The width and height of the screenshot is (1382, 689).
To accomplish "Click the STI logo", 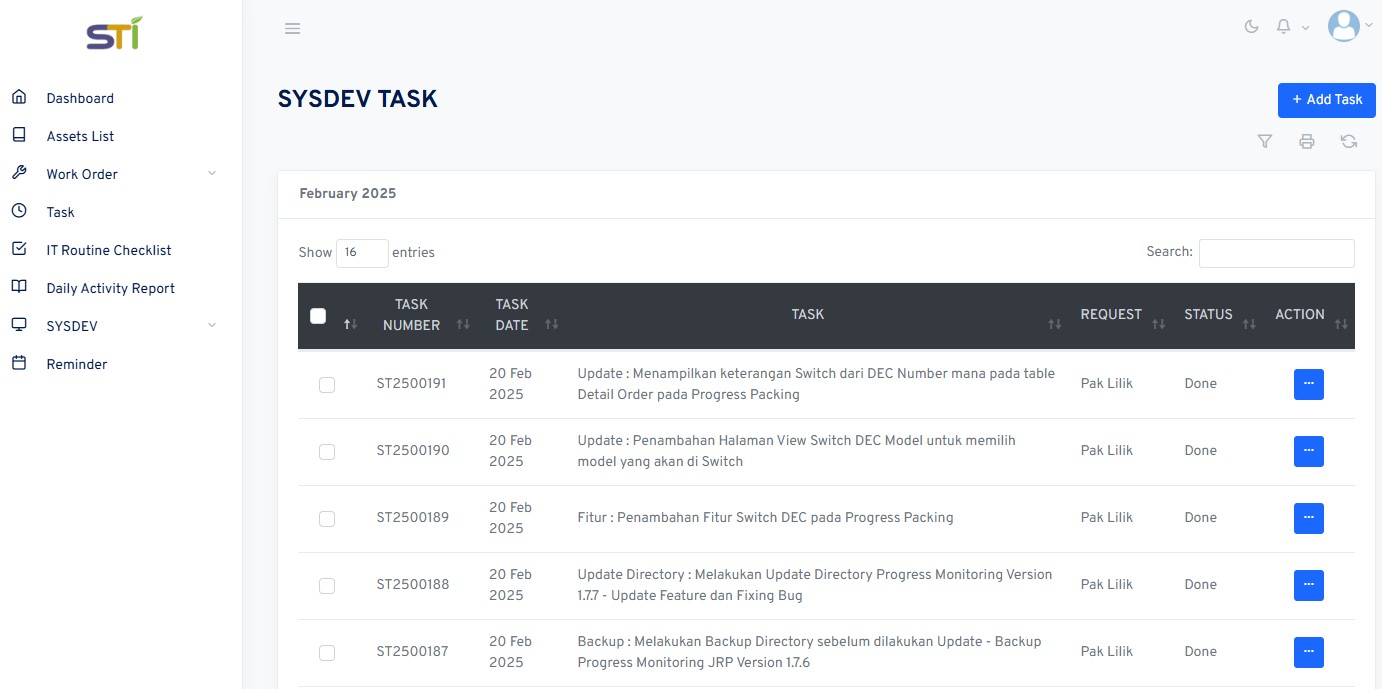I will point(113,34).
